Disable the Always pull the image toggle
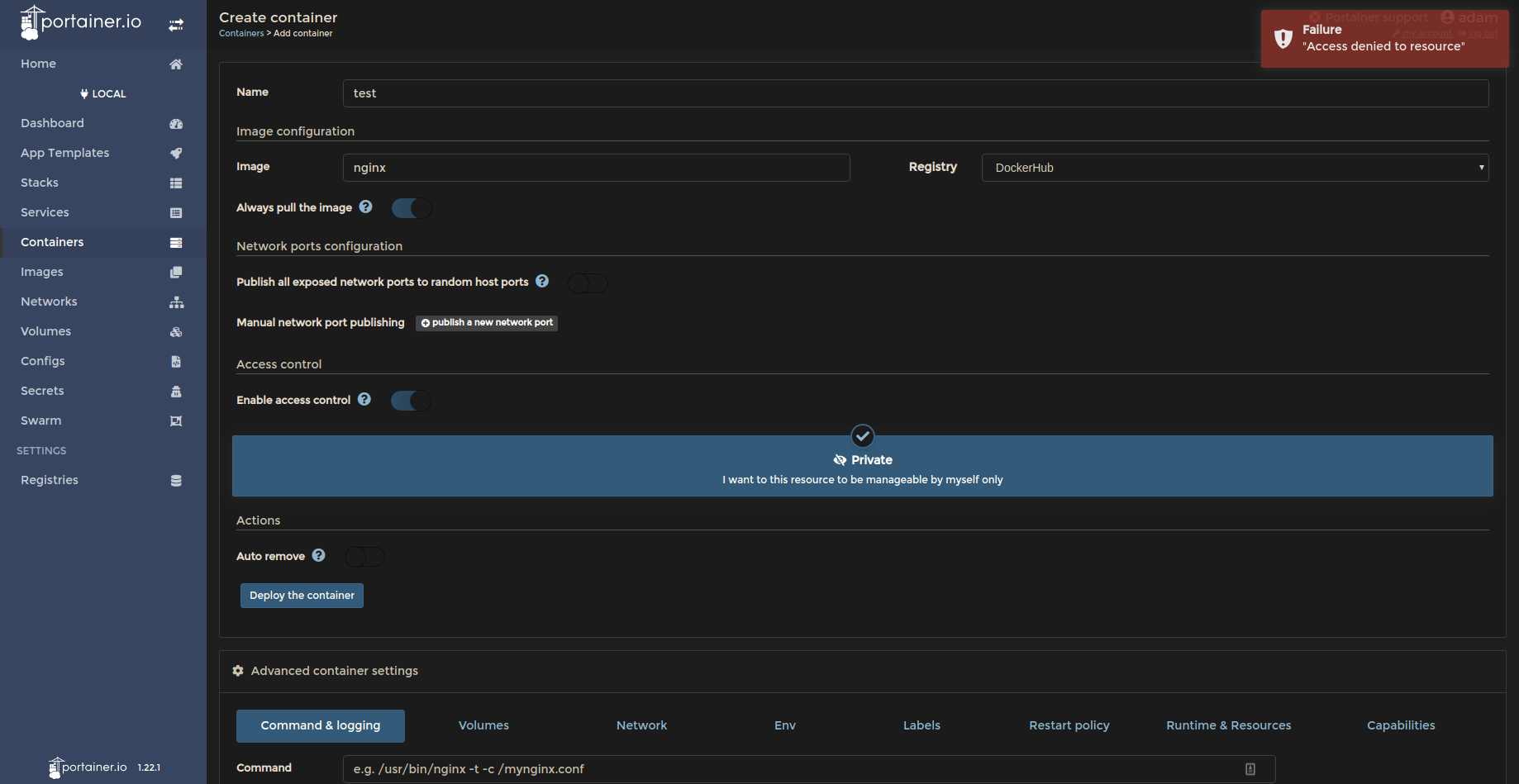 coord(411,207)
